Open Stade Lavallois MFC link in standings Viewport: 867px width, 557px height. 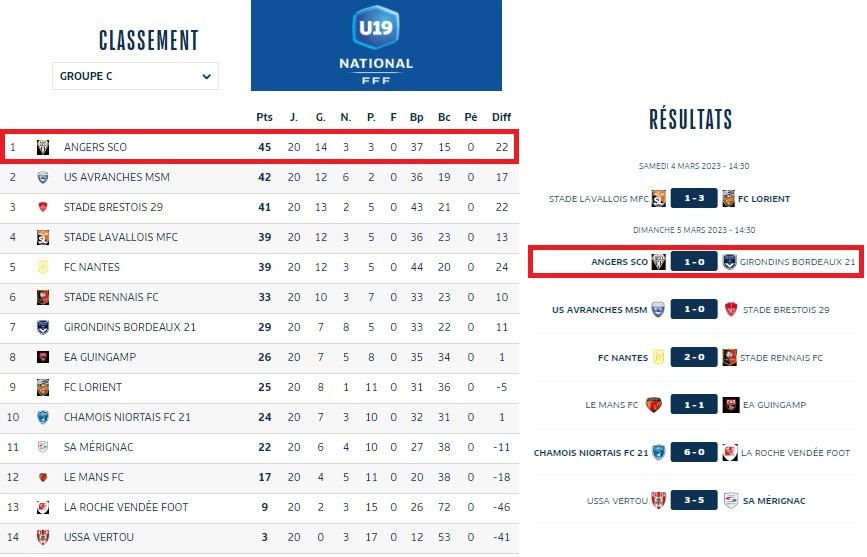120,237
